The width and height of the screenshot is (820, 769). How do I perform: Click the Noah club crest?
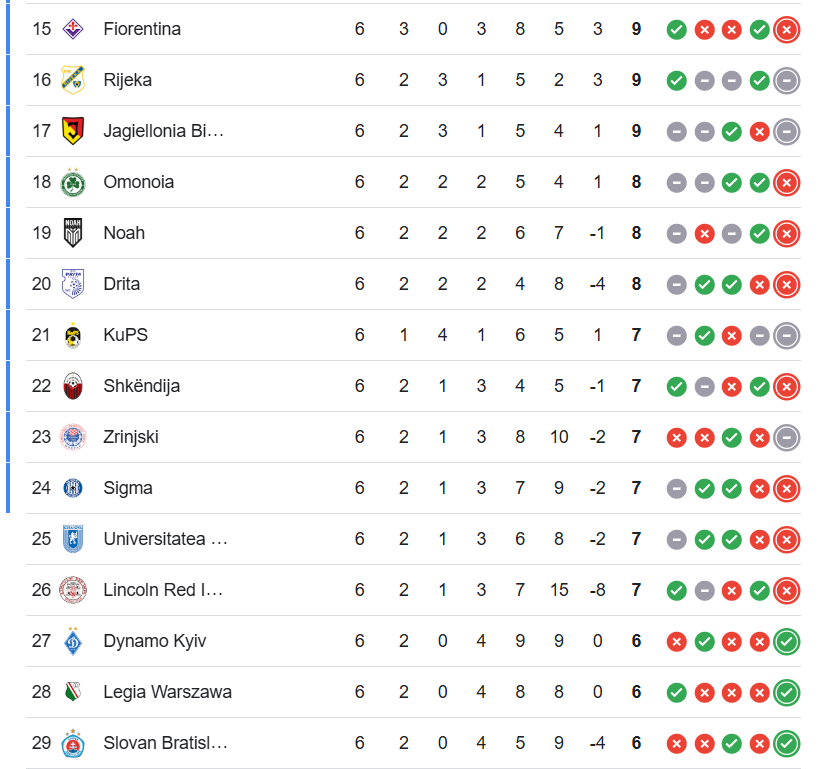[73, 233]
